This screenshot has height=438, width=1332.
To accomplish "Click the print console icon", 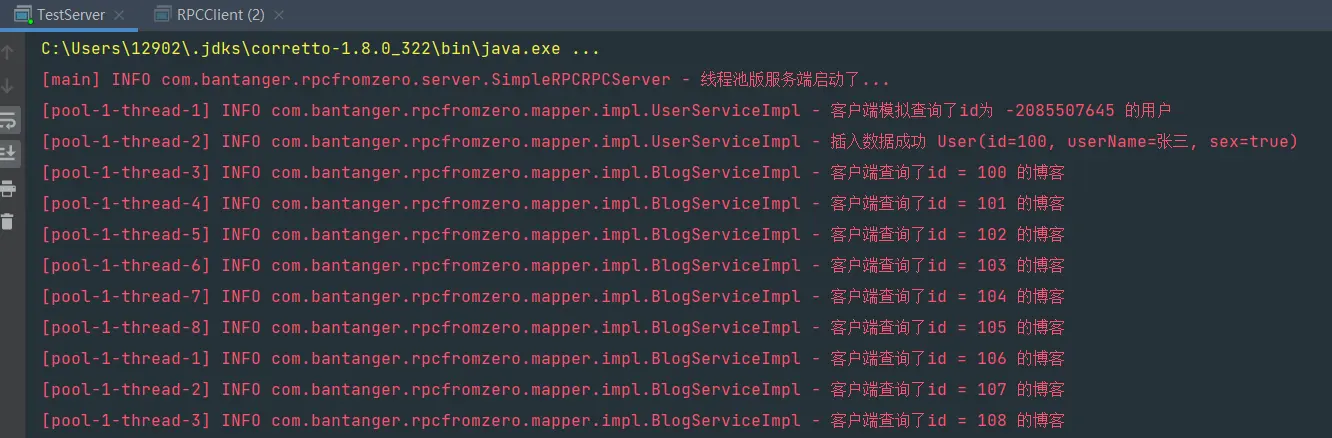I will click(8, 188).
